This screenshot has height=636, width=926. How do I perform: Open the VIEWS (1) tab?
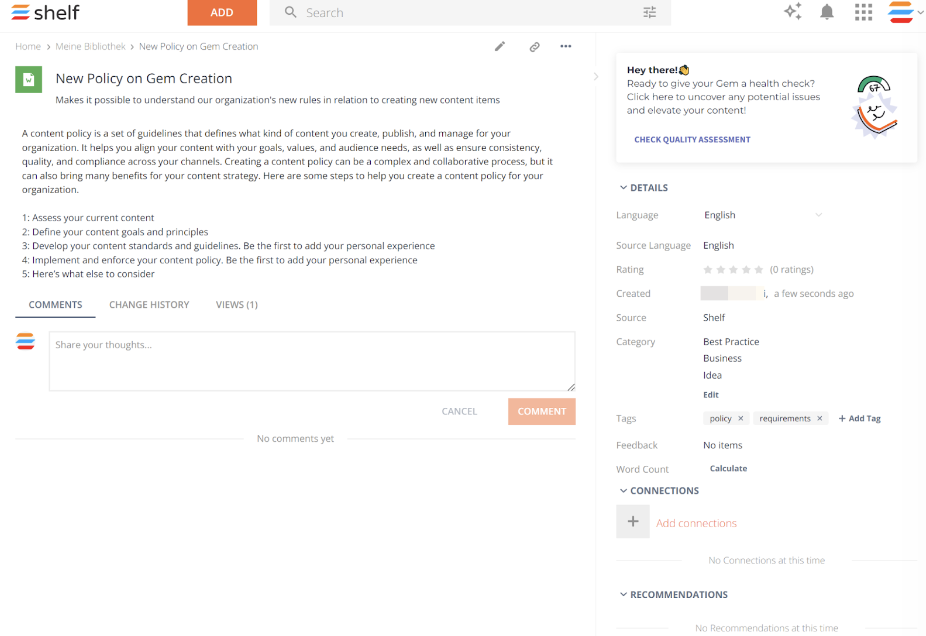[x=236, y=304]
